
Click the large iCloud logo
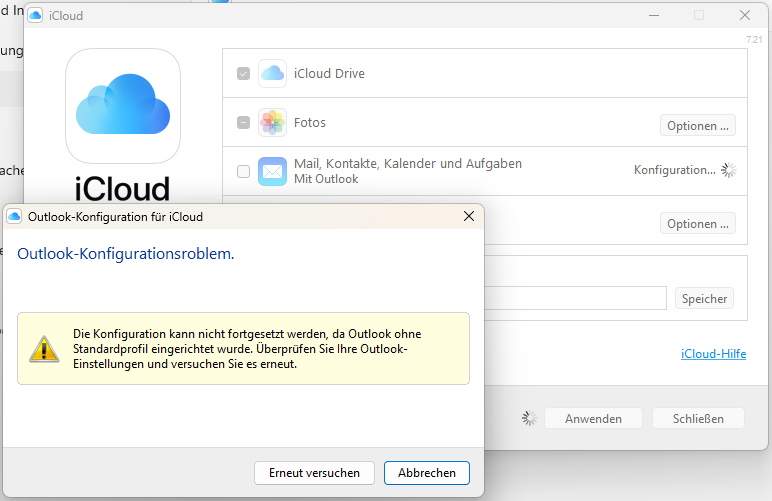pyautogui.click(x=123, y=105)
